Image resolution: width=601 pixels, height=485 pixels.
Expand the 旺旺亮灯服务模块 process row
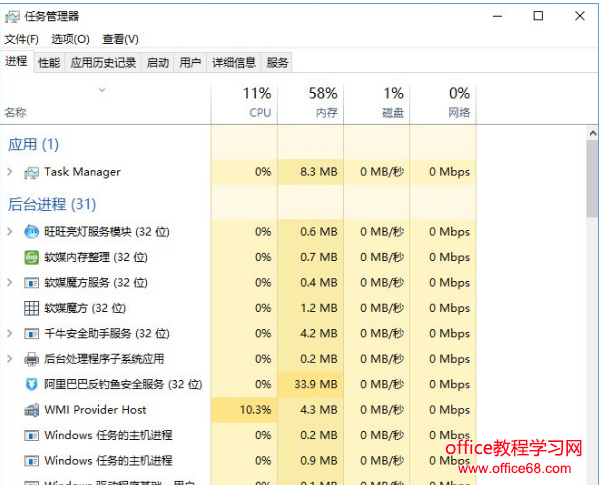(10, 232)
